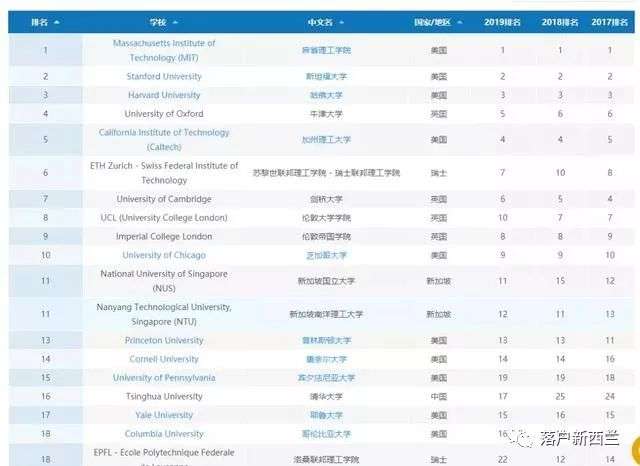Sort by the 国家/地区 column arrow
The height and width of the screenshot is (466, 640).
tap(460, 22)
